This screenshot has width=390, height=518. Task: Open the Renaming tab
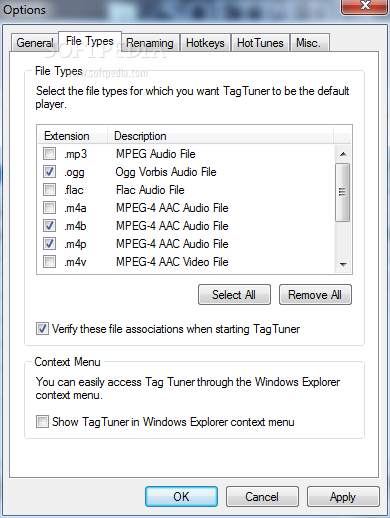pyautogui.click(x=150, y=43)
